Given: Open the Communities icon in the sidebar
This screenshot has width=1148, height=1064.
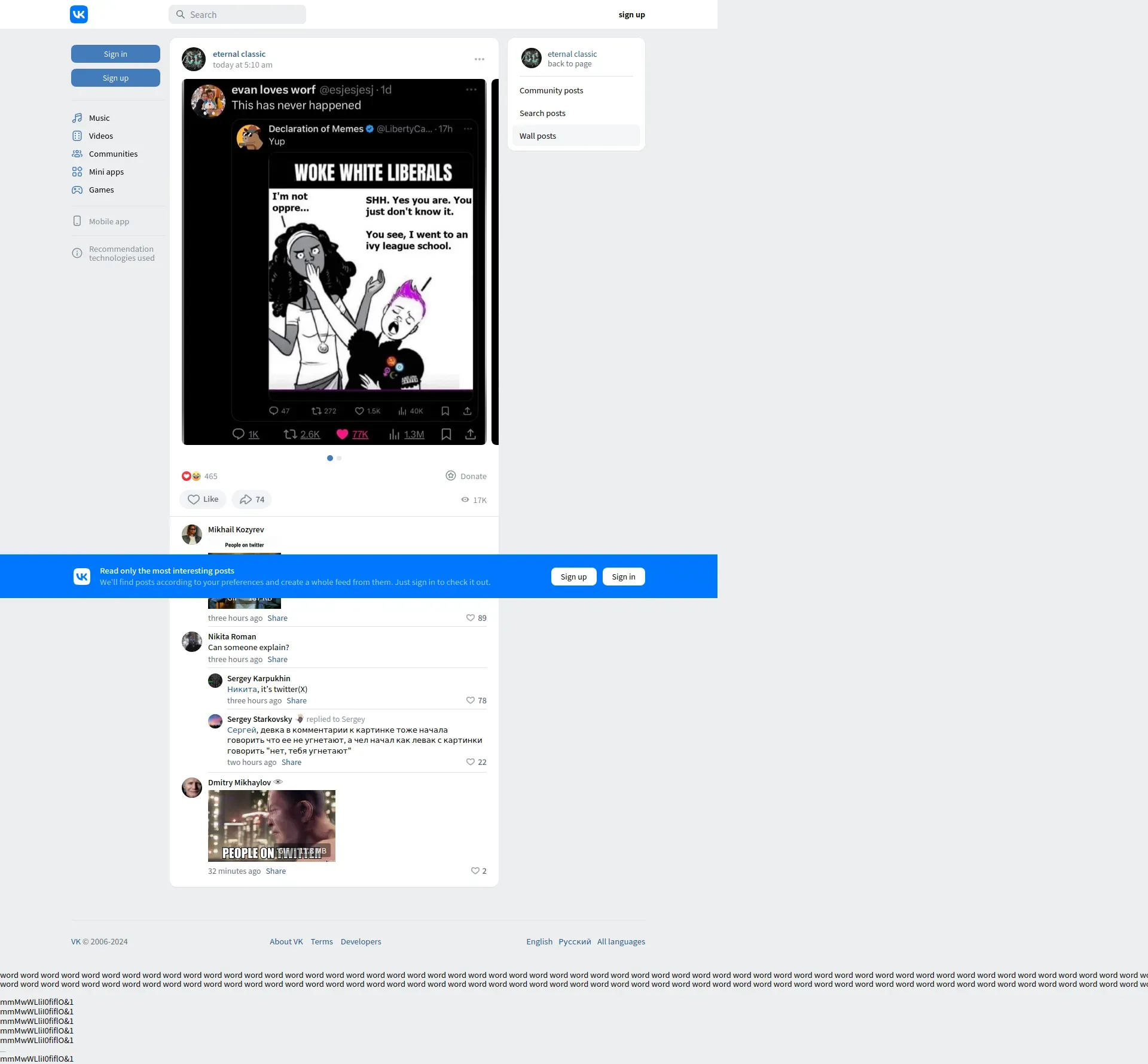Looking at the screenshot, I should (x=77, y=154).
